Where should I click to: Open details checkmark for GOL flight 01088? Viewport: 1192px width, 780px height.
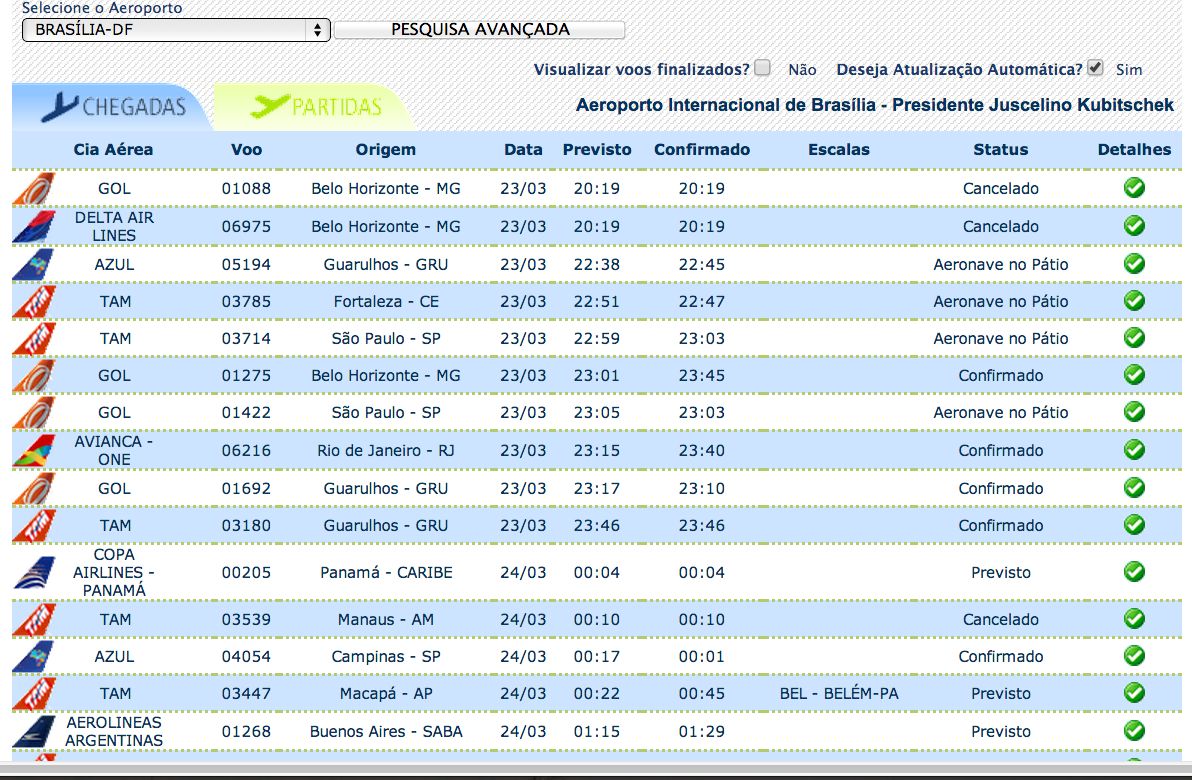[1134, 188]
